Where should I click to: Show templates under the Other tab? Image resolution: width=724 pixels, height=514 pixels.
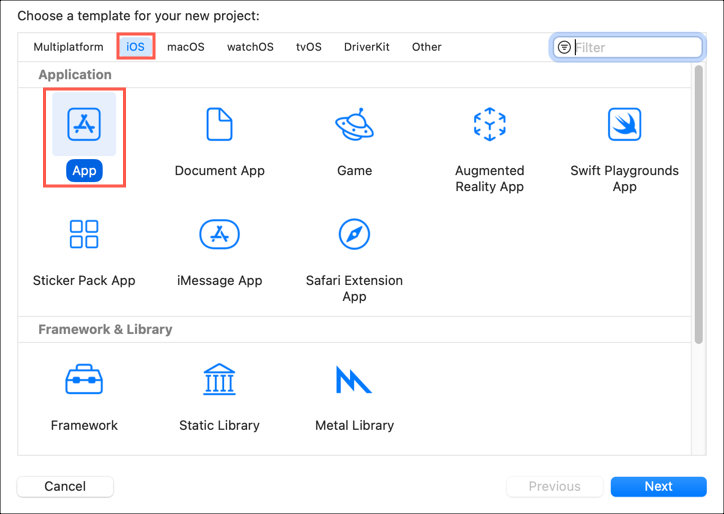point(426,47)
